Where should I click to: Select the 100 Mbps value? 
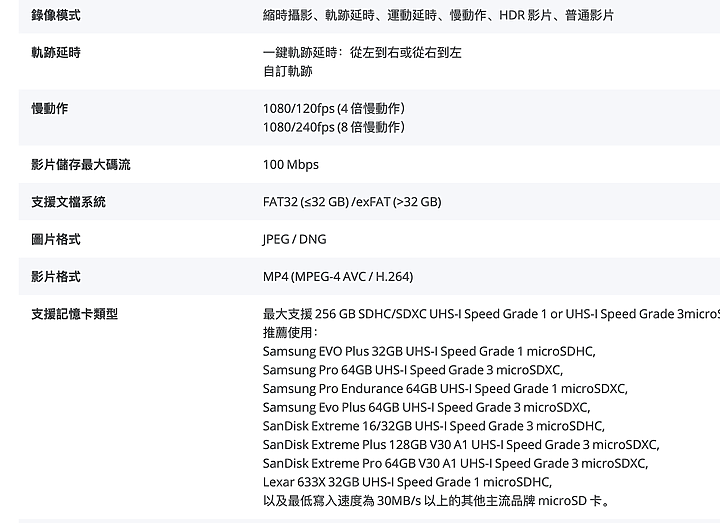pos(291,164)
